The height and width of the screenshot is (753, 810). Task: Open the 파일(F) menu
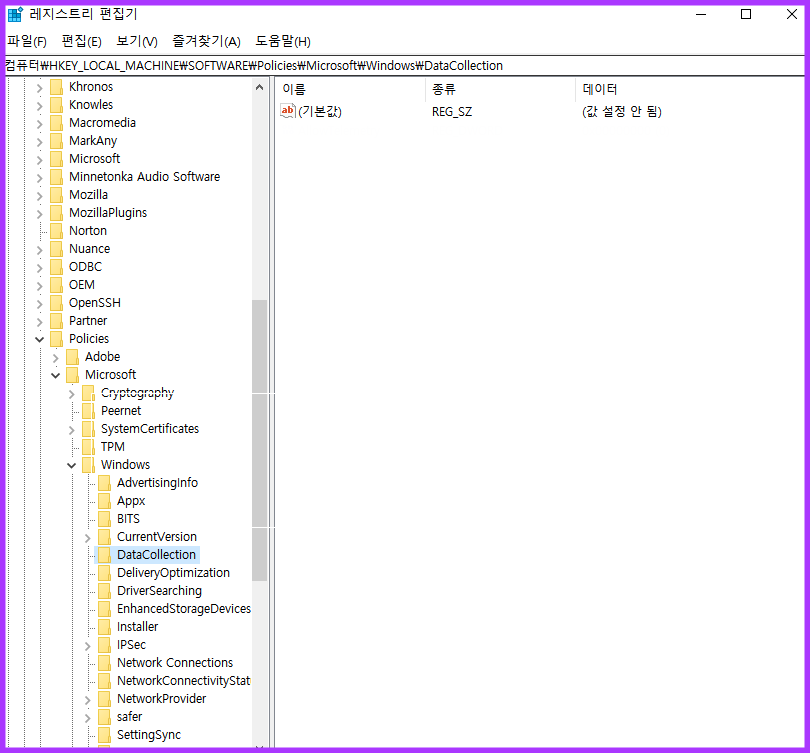coord(27,41)
